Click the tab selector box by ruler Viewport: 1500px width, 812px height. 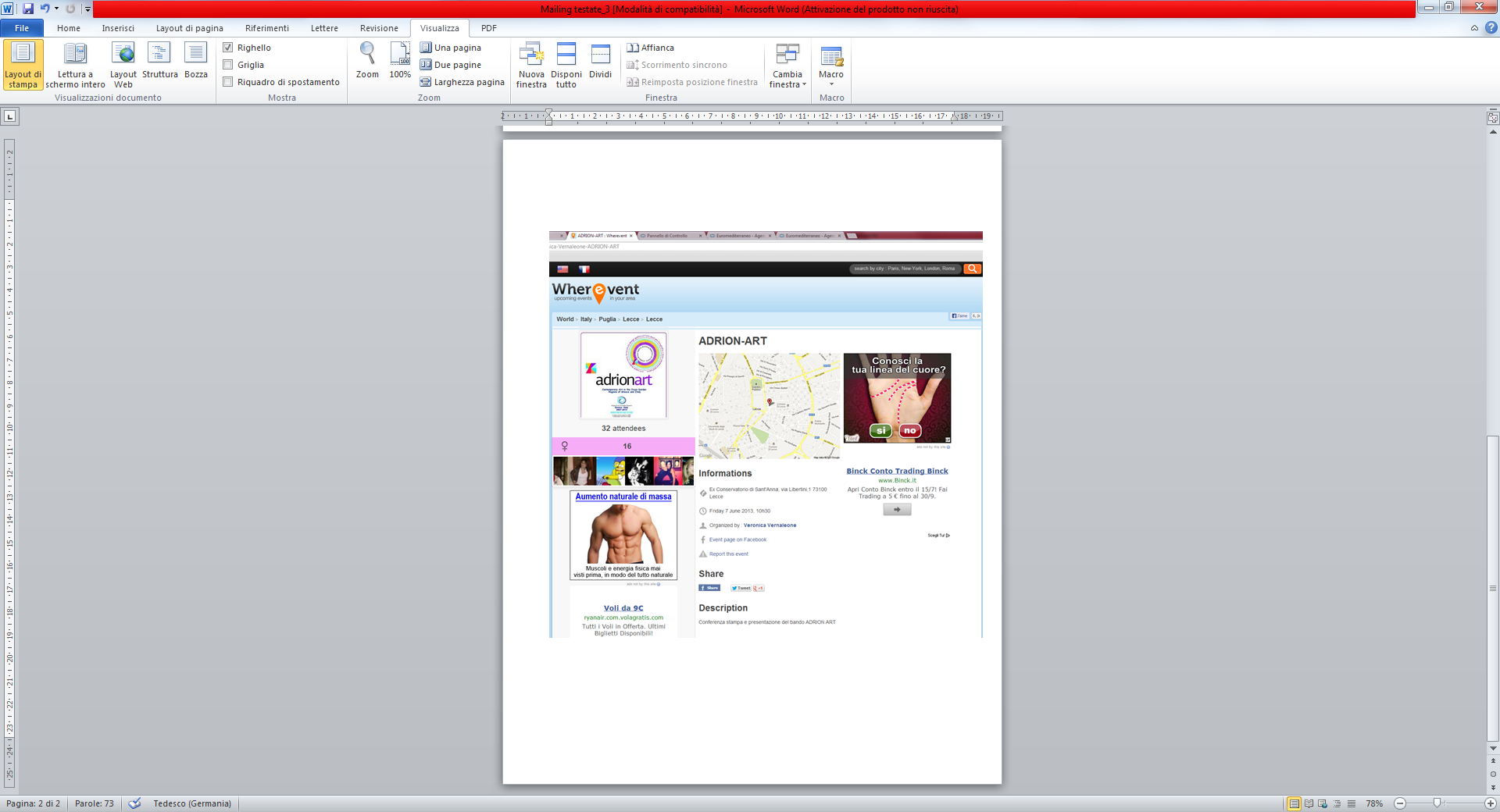coord(10,117)
